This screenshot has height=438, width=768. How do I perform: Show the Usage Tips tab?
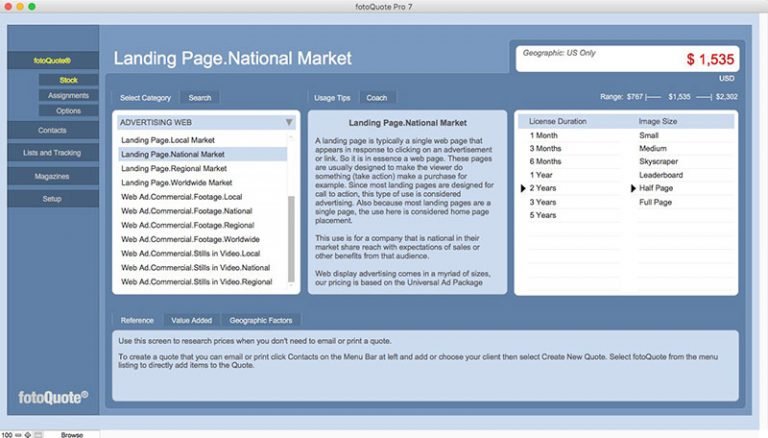(332, 97)
